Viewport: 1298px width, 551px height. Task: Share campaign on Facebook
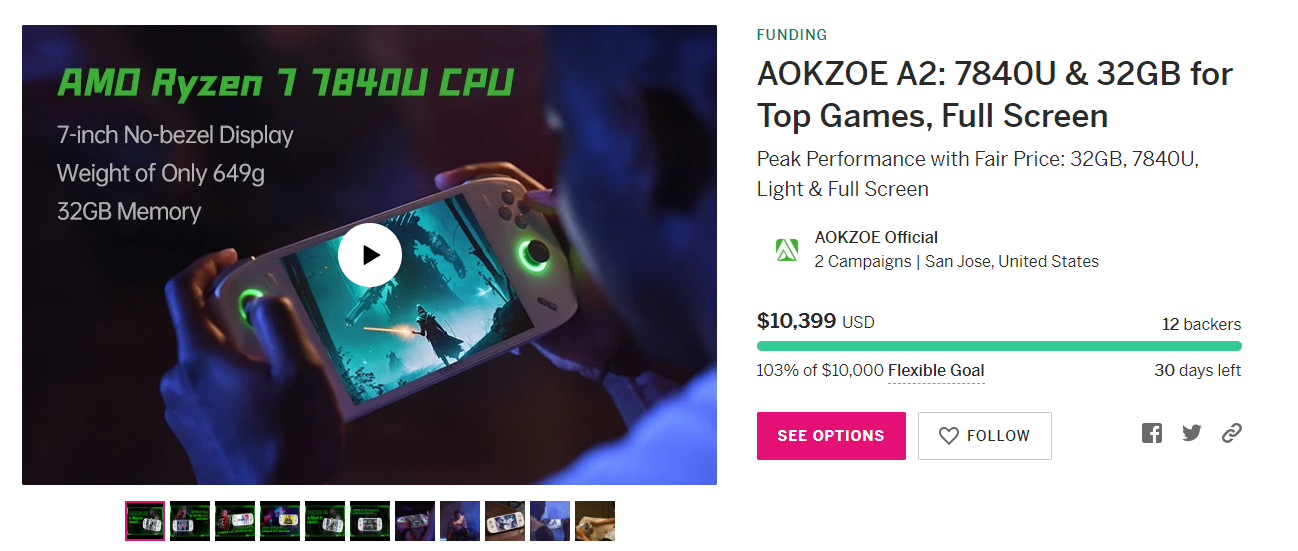click(x=1152, y=433)
